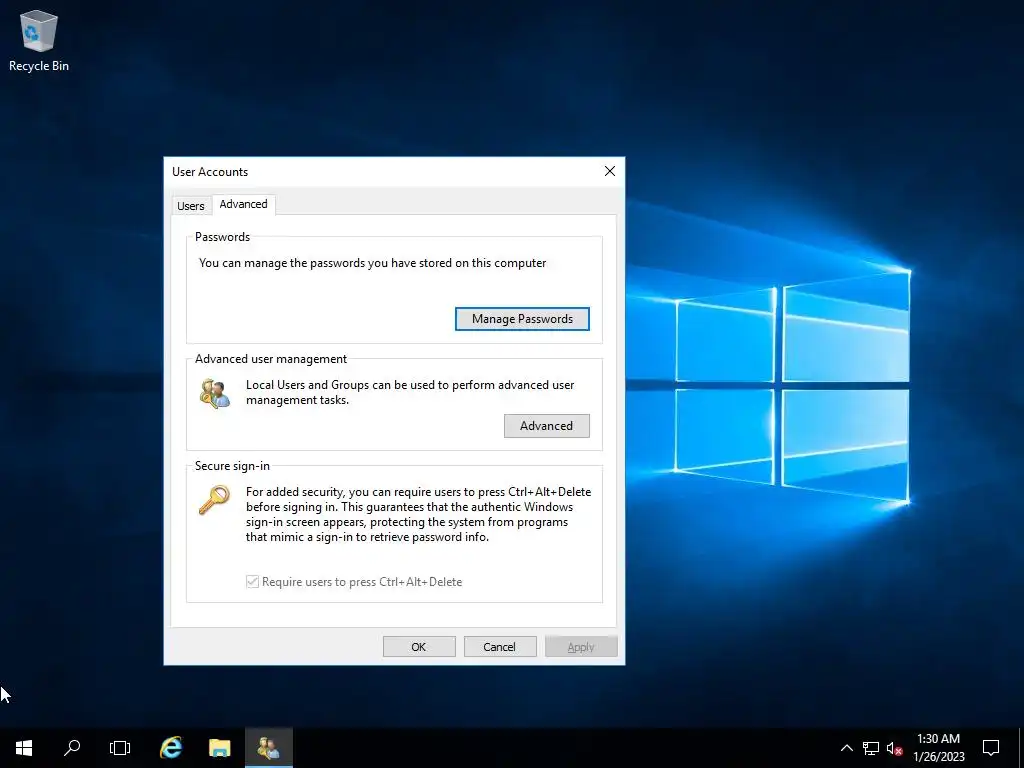Screen dimensions: 1024x768
Task: Open Local Users and Groups via Advanced button
Action: (x=547, y=426)
